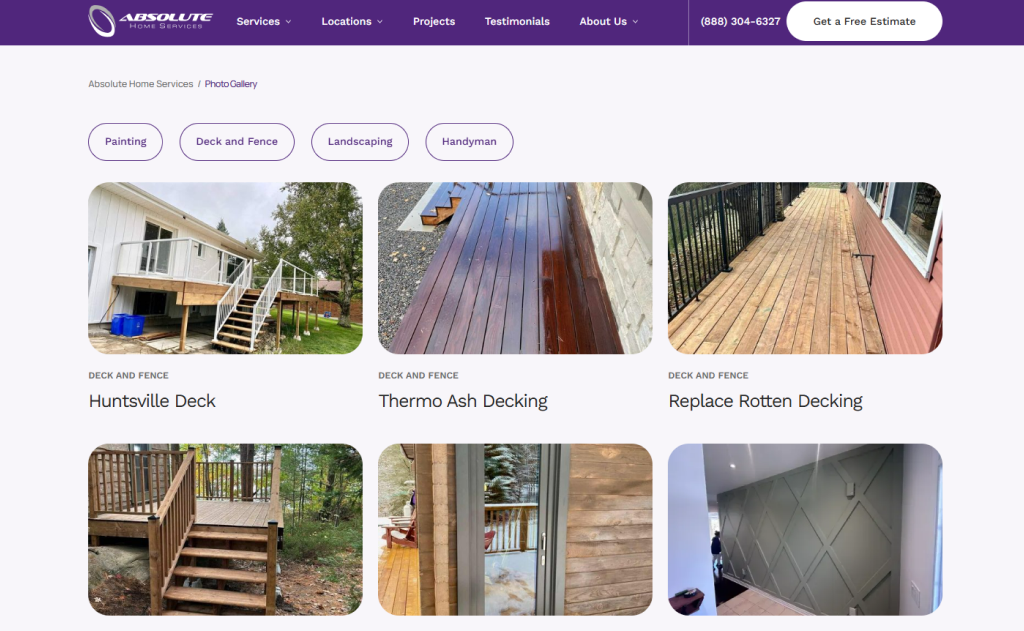
Task: Open the Testimonials menu item
Action: click(517, 22)
